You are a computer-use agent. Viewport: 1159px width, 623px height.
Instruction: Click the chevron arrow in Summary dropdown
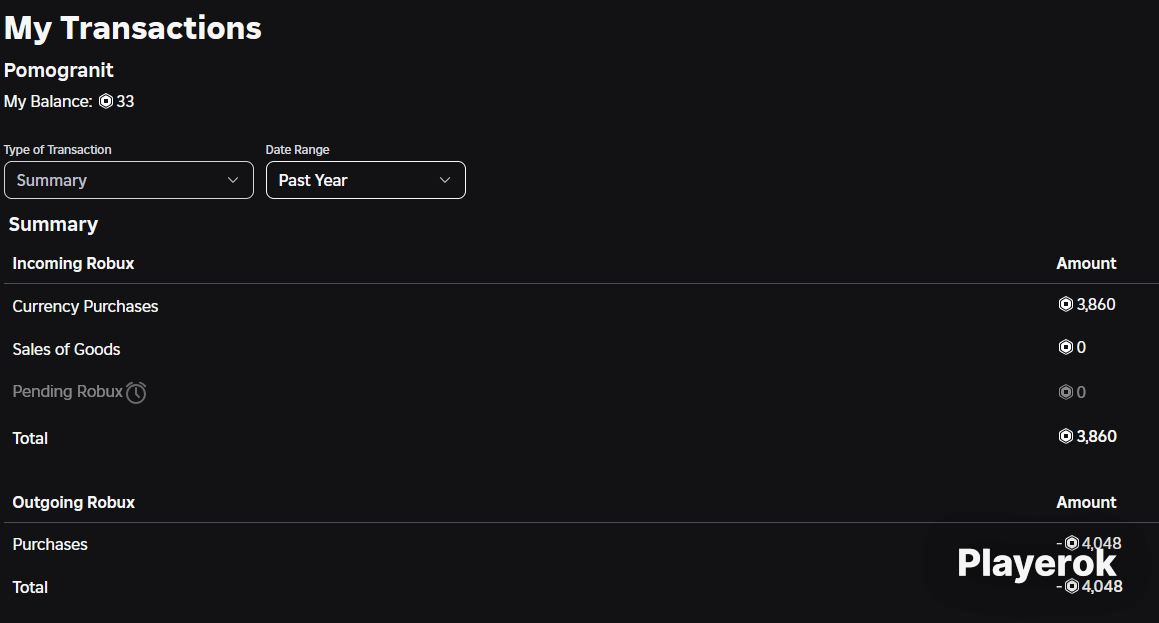point(233,180)
